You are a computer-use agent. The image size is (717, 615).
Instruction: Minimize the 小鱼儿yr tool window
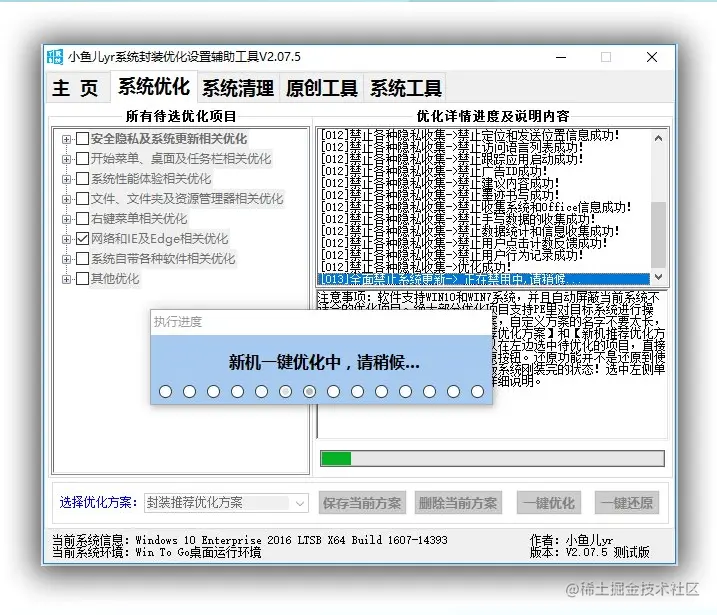pos(561,57)
